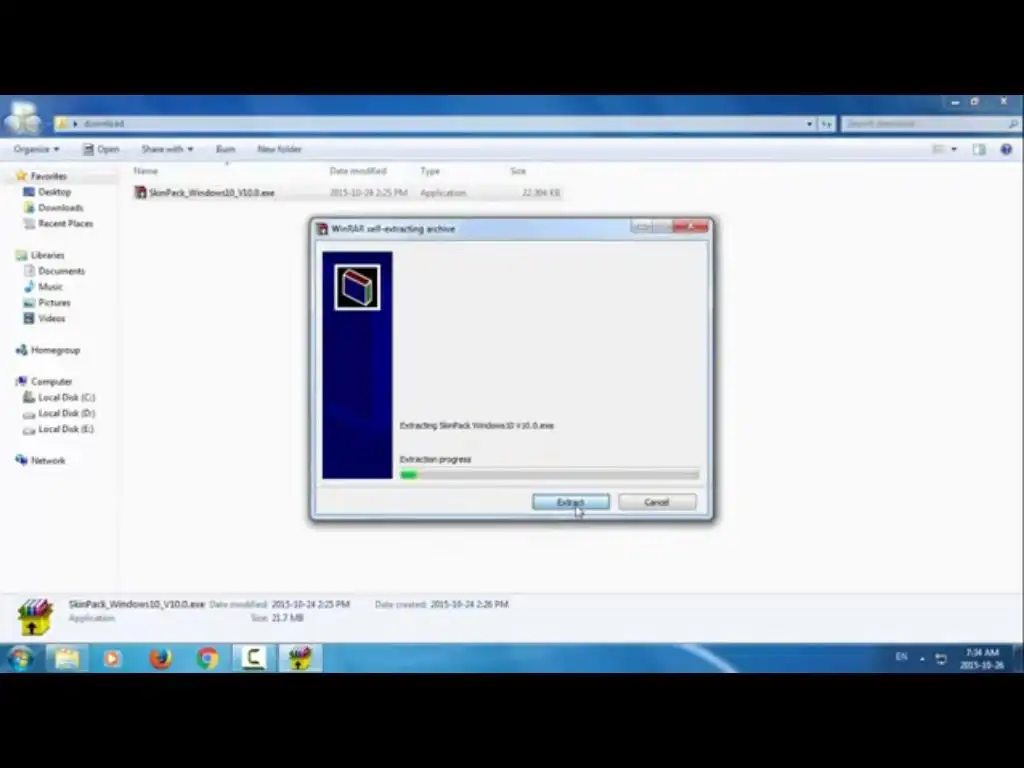Click the extraction progress bar
Viewport: 1024px width, 768px height.
click(549, 475)
